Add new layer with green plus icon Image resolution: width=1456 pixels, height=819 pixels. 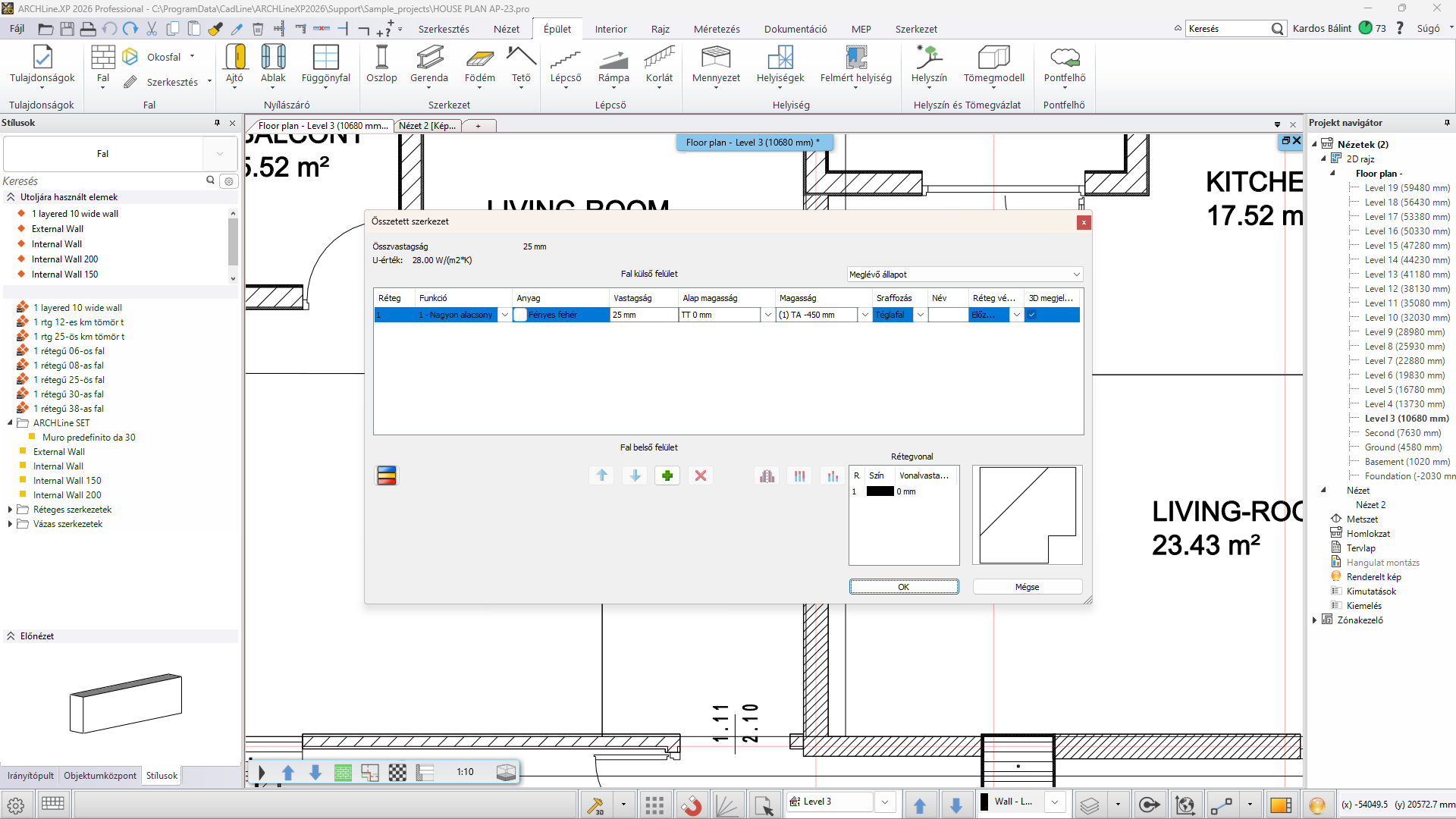[x=667, y=475]
